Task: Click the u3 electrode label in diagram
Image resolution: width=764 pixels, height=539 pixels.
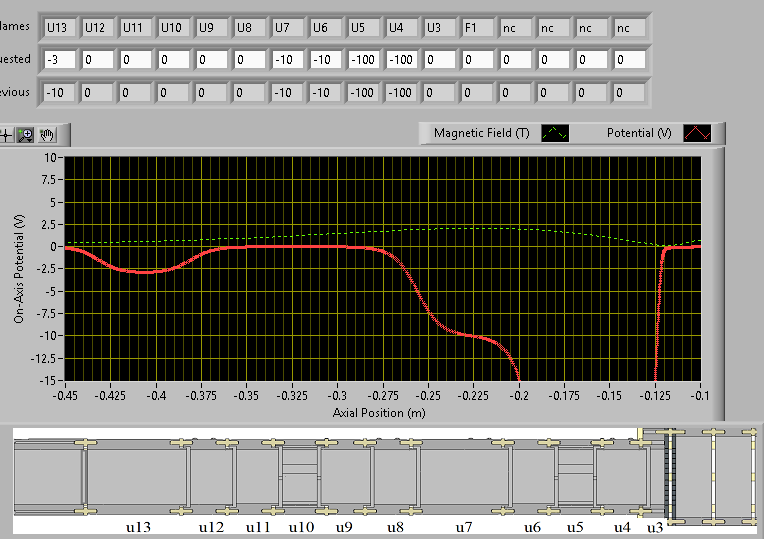Action: point(655,527)
